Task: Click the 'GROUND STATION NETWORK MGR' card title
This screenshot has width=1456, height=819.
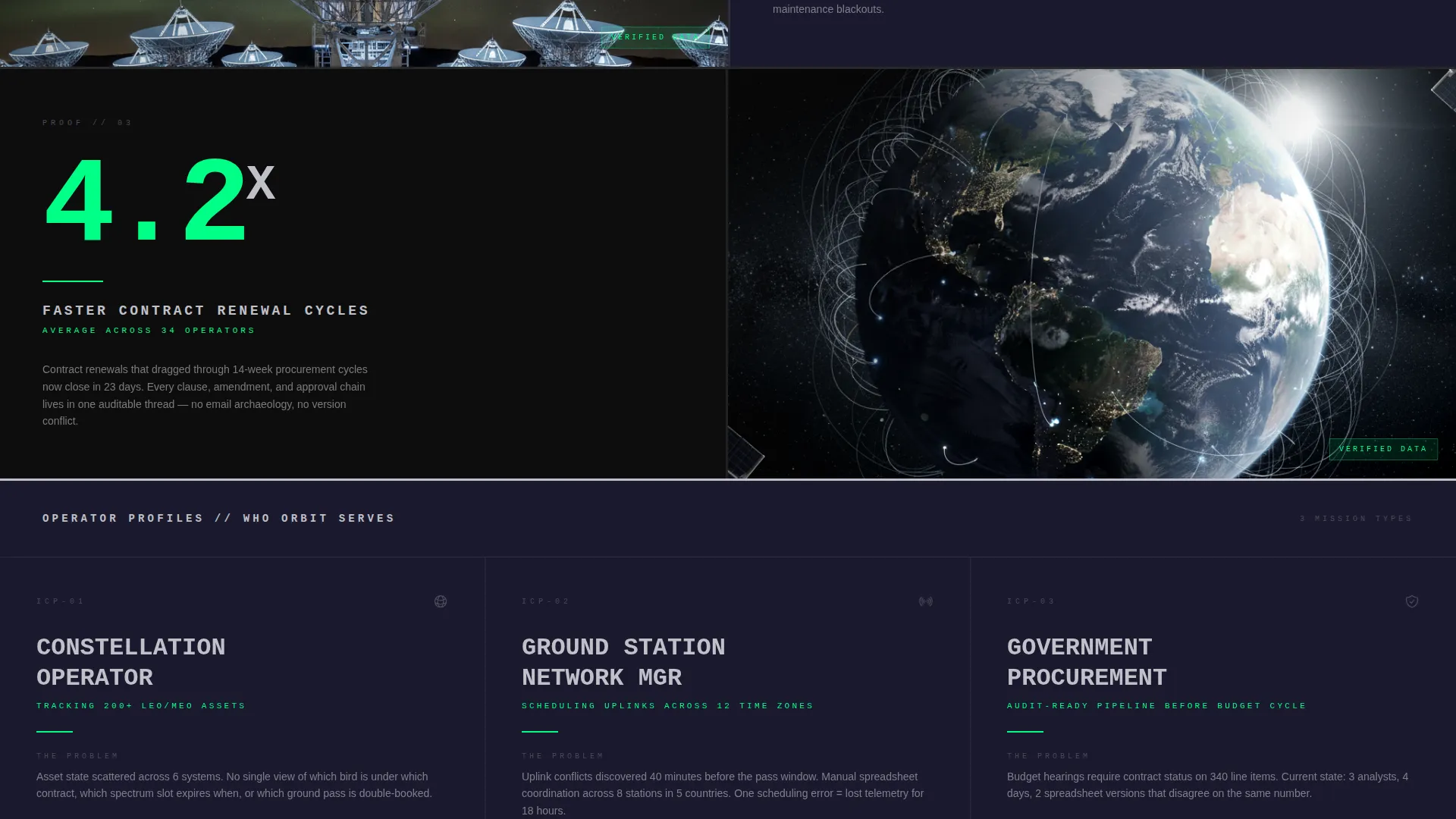Action: 623,662
